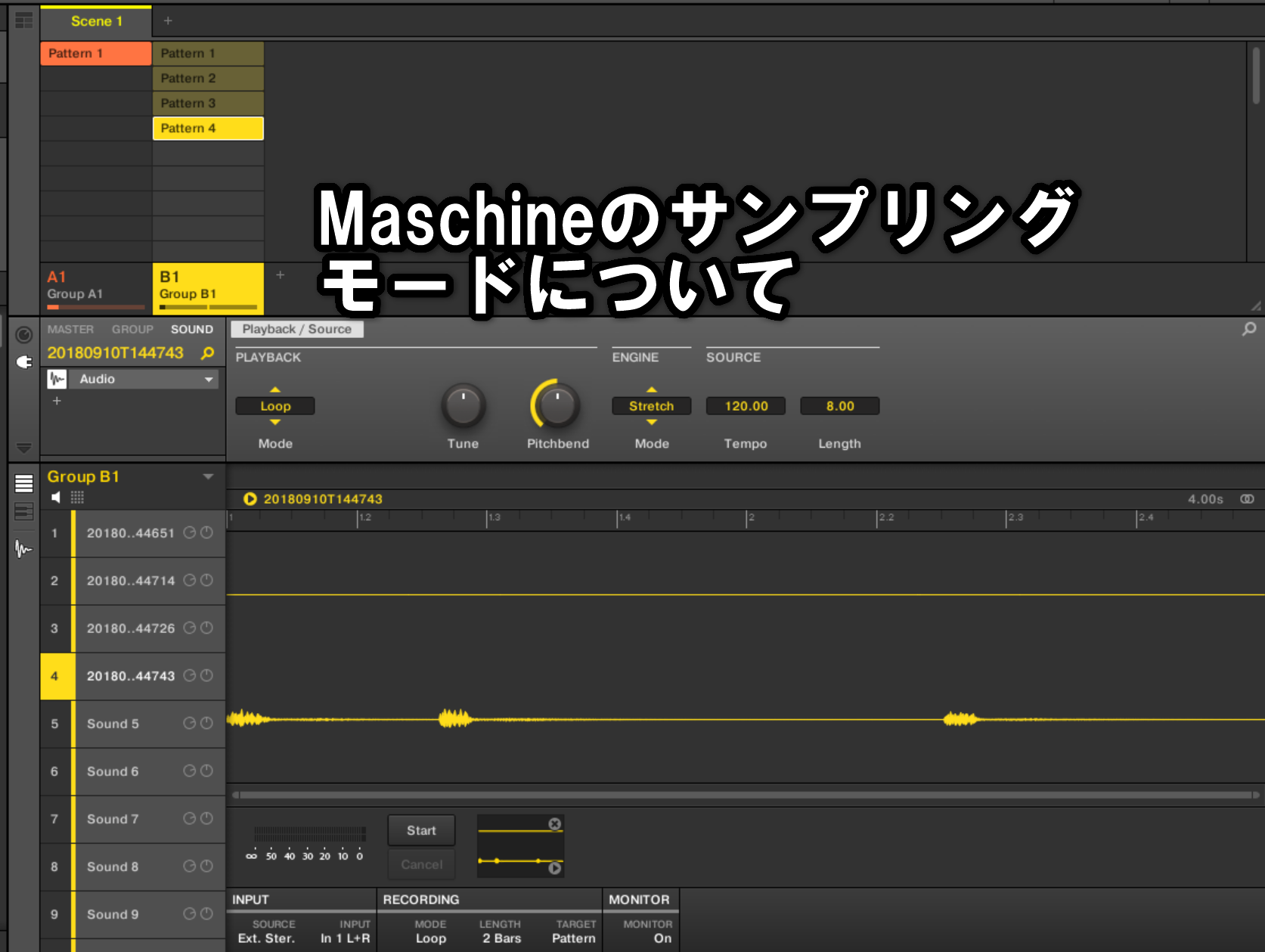Mute Group B1 with the speaker icon
This screenshot has width=1265, height=952.
[x=56, y=498]
